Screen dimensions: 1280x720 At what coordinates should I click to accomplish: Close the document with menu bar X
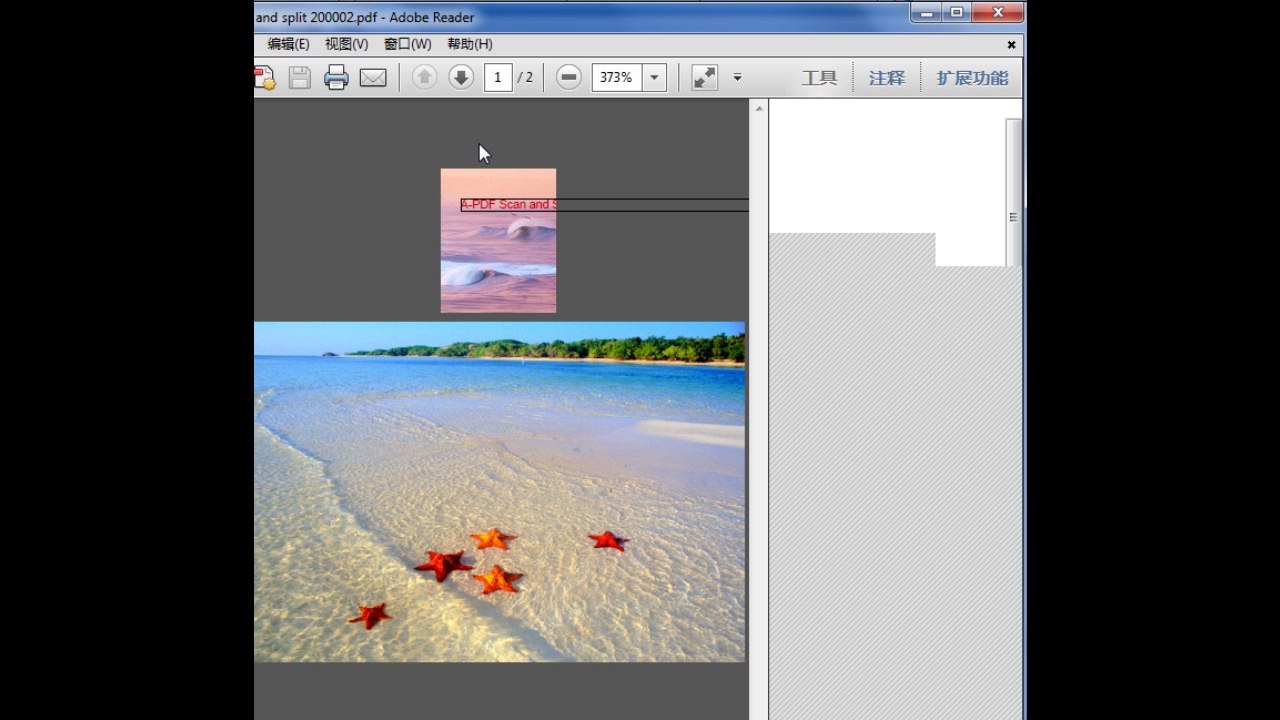1011,44
